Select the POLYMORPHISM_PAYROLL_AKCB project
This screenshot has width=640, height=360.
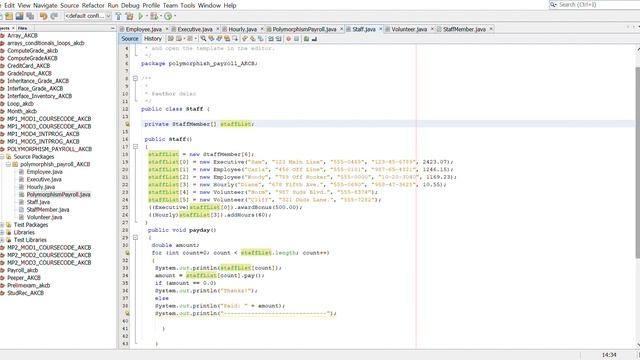(x=49, y=149)
